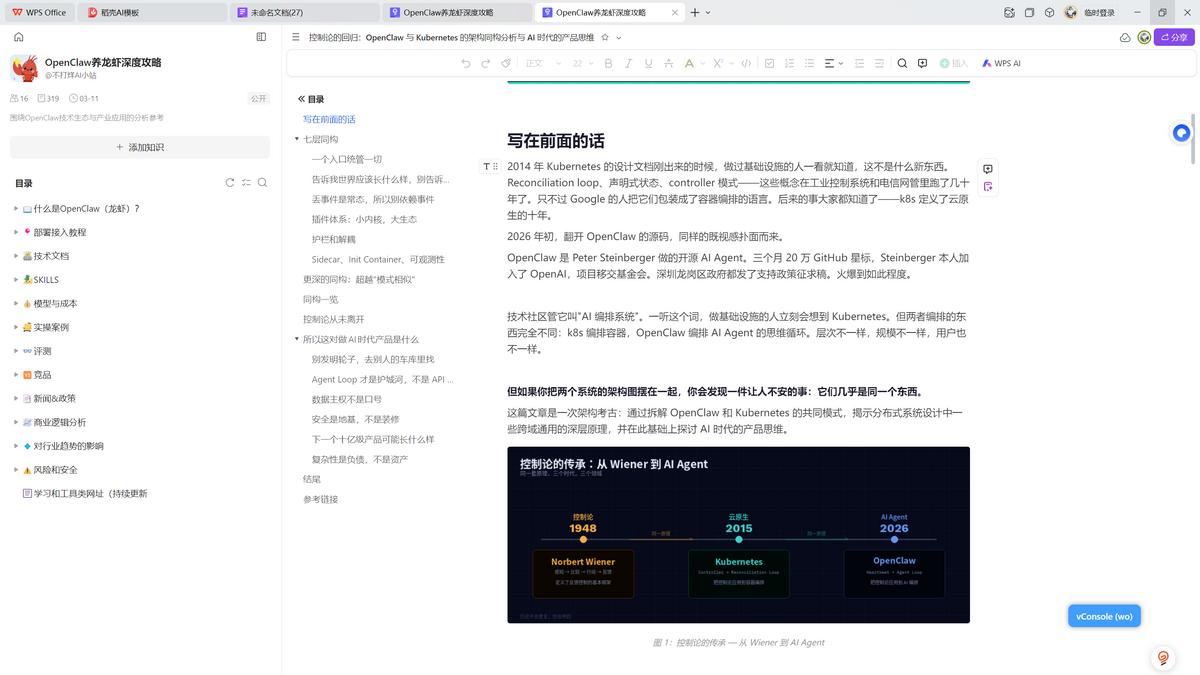Toggle strikethrough formatting
The height and width of the screenshot is (675, 1200).
[x=669, y=63]
